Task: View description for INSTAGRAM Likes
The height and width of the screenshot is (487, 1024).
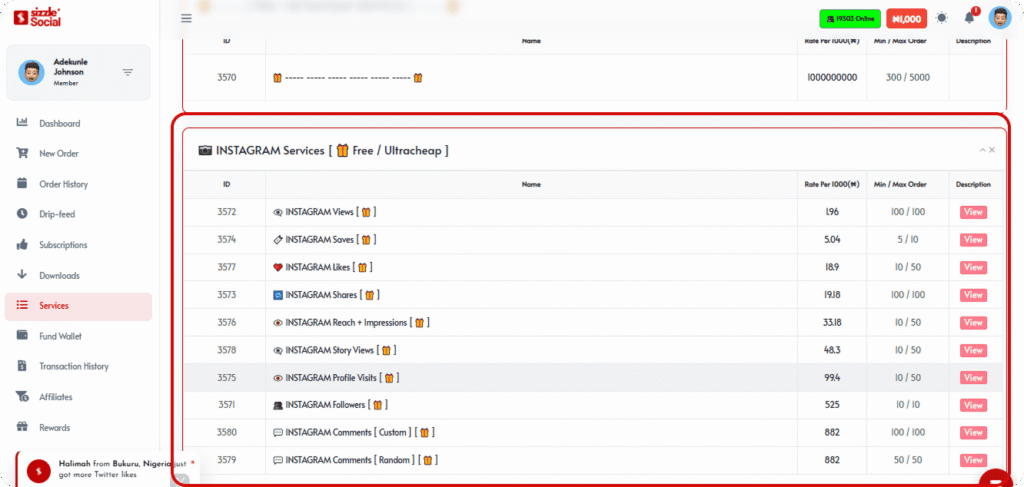Action: coord(973,267)
